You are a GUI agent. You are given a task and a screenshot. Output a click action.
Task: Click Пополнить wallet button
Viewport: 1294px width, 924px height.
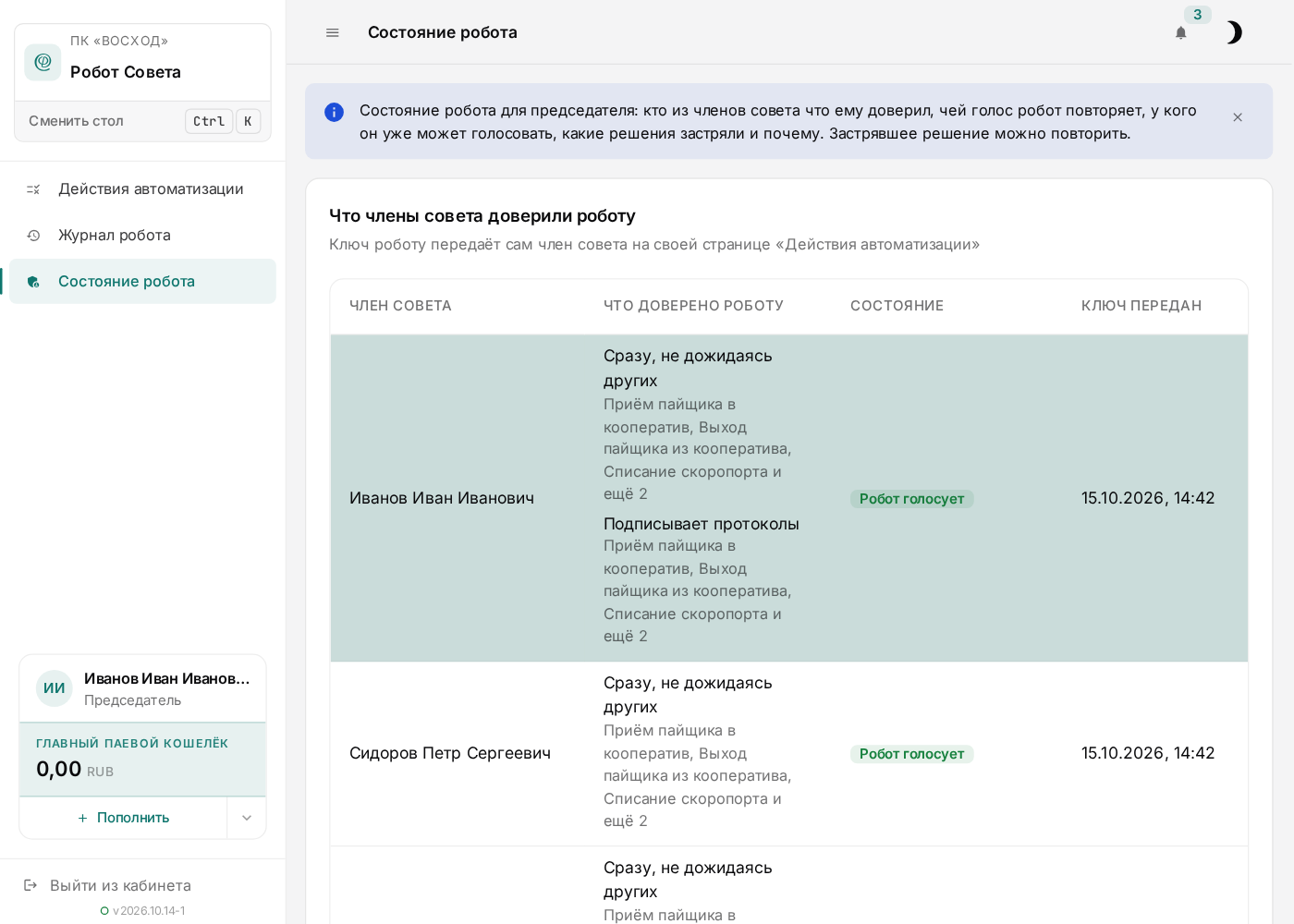[x=124, y=818]
